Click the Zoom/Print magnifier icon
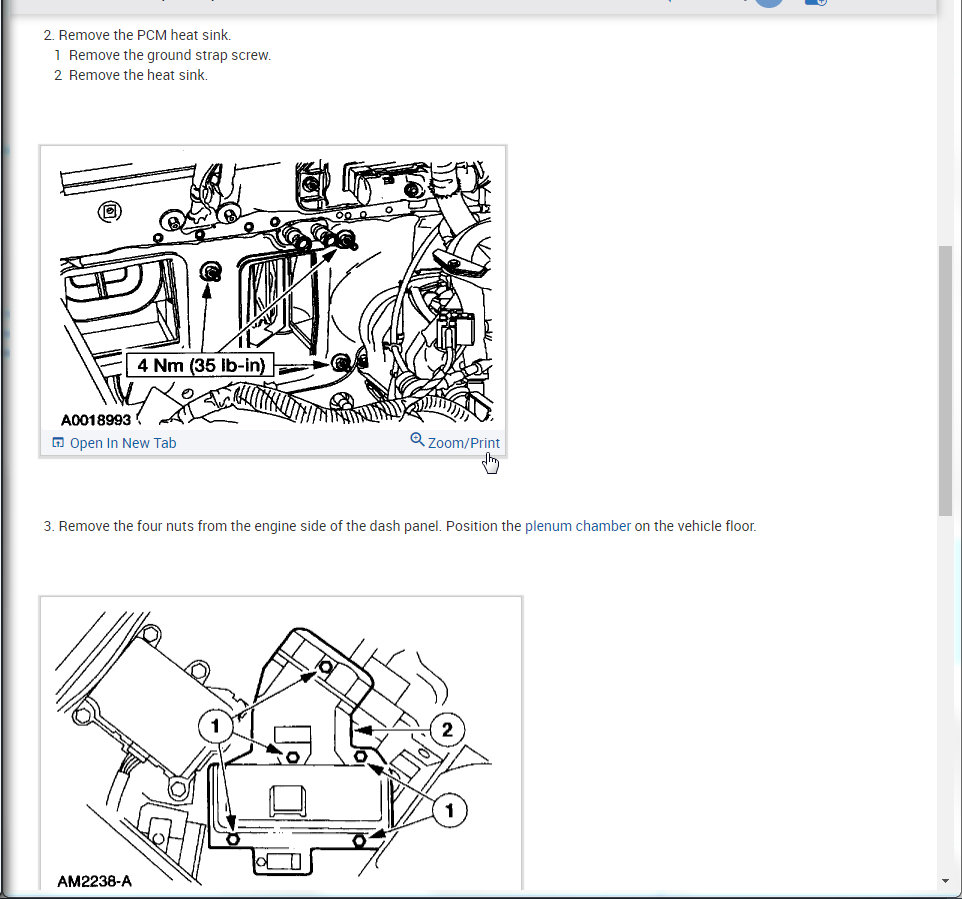962x899 pixels. click(x=417, y=439)
